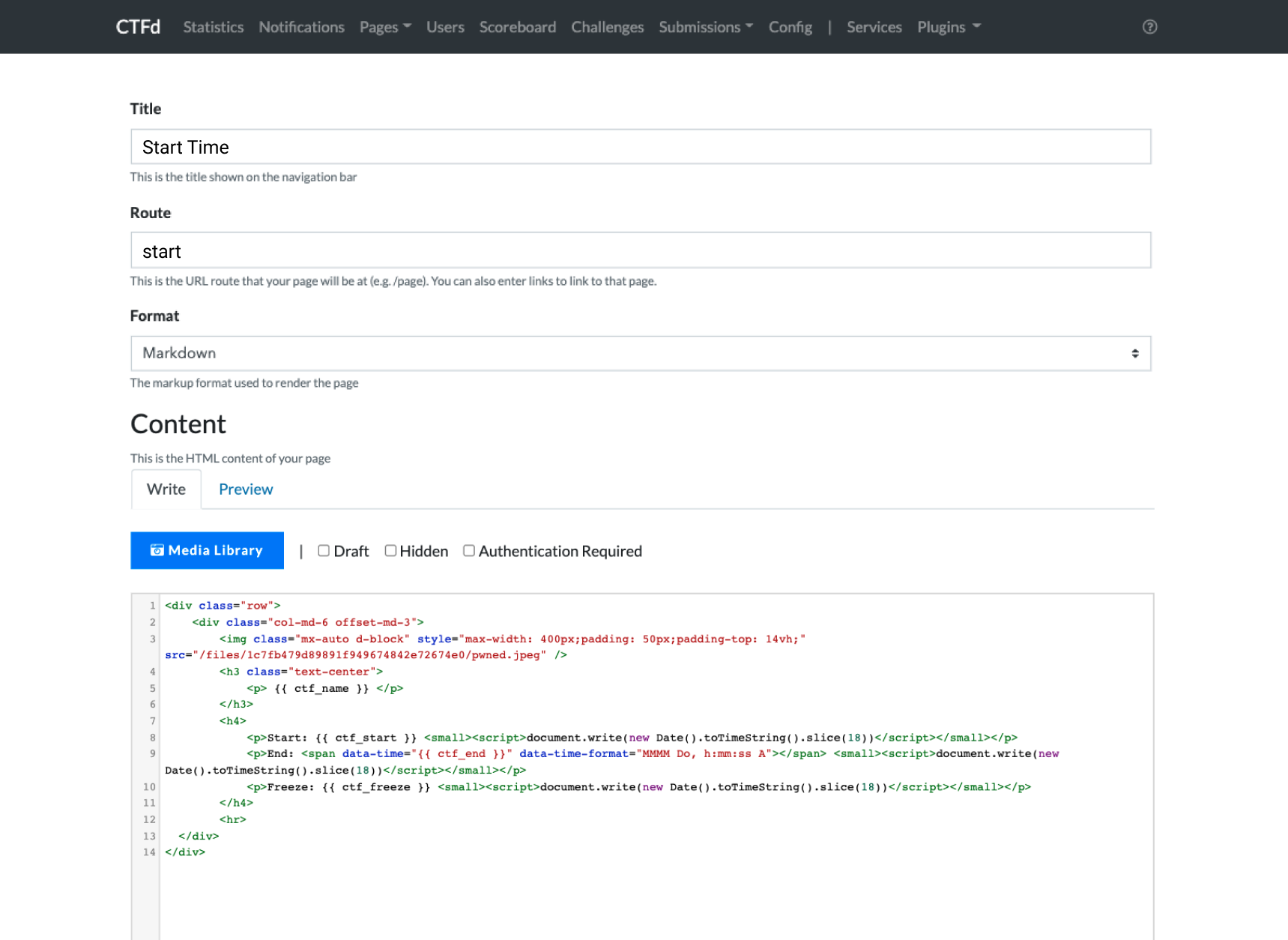Open the Config page
Screen dimensions: 1288x940
(790, 27)
